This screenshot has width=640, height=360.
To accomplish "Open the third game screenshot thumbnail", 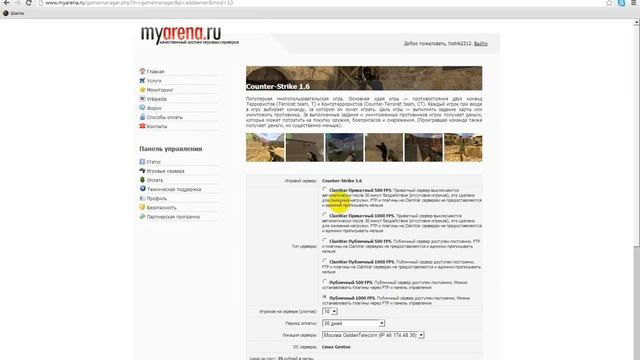I will 344,147.
